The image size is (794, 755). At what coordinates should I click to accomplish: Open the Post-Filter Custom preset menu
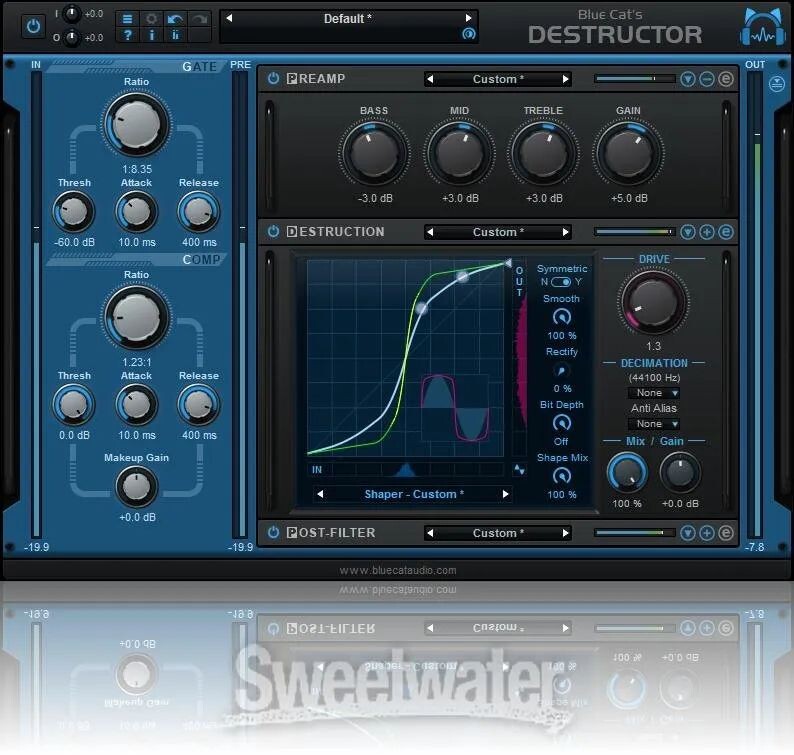point(498,533)
